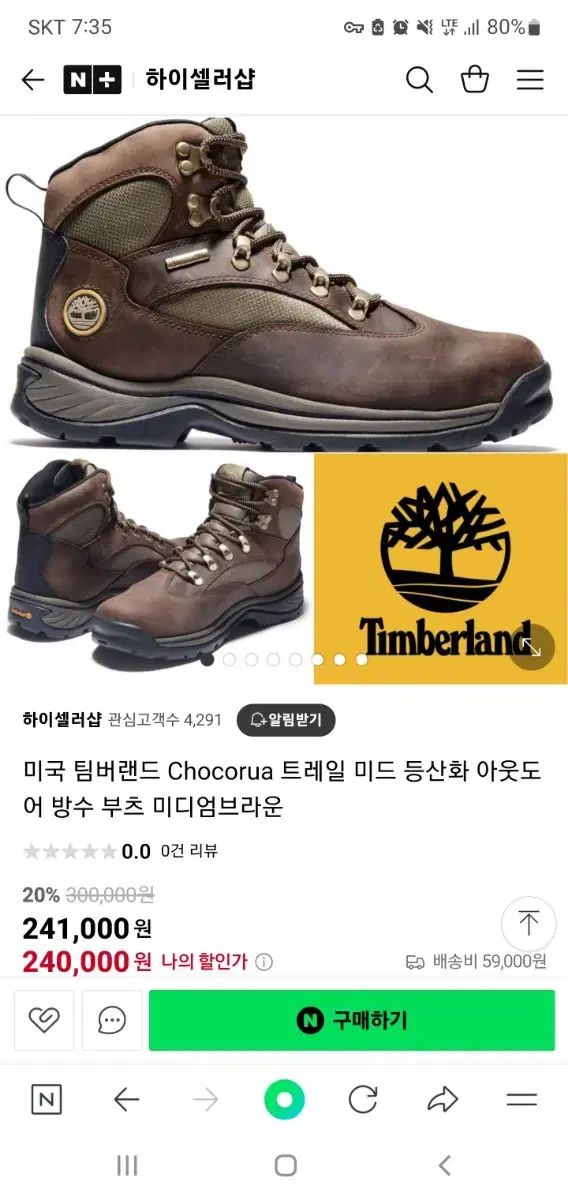This screenshot has height=1200, width=568.
Task: Show the 나의 할인가 info tooltip
Action: point(264,962)
